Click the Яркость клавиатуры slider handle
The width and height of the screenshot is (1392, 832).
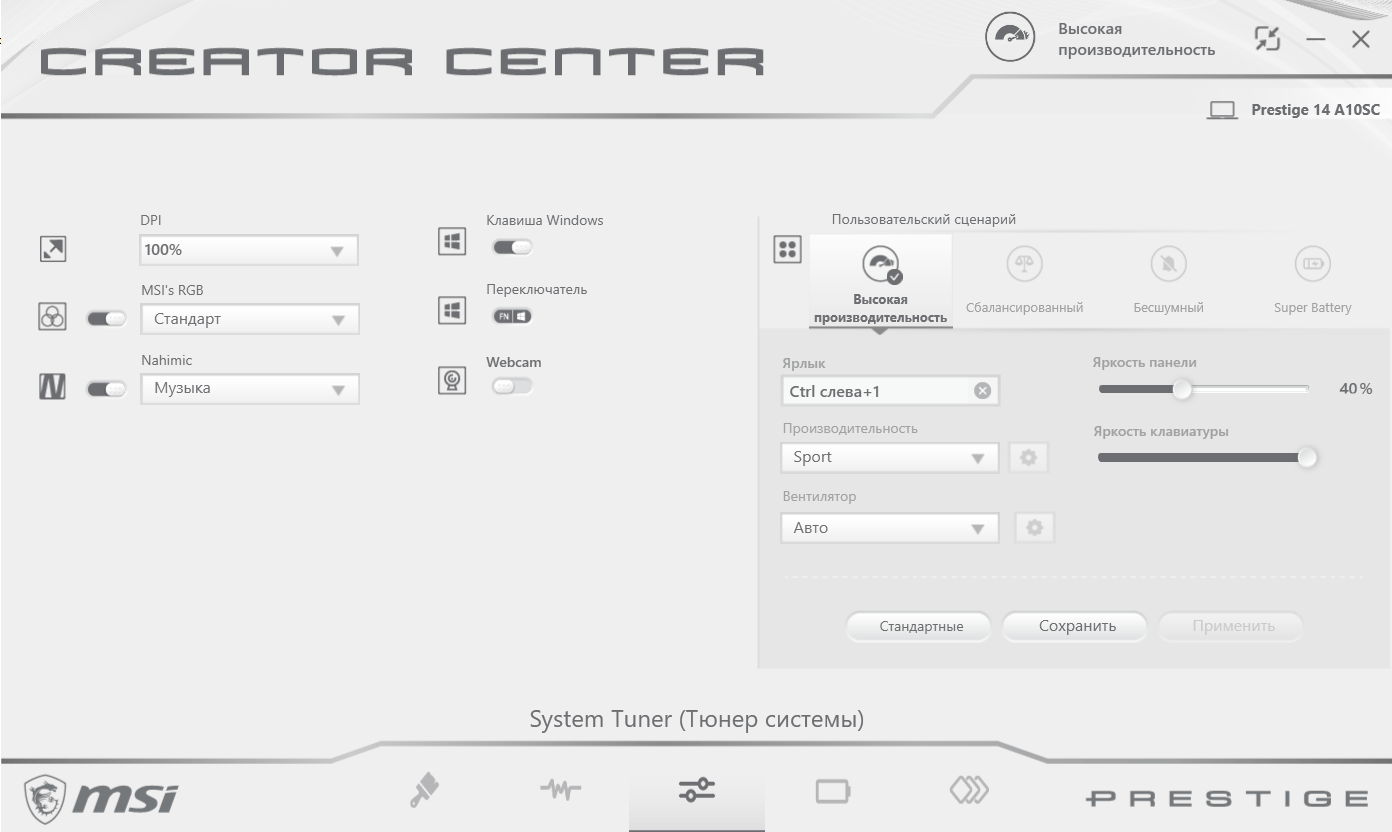point(1306,458)
